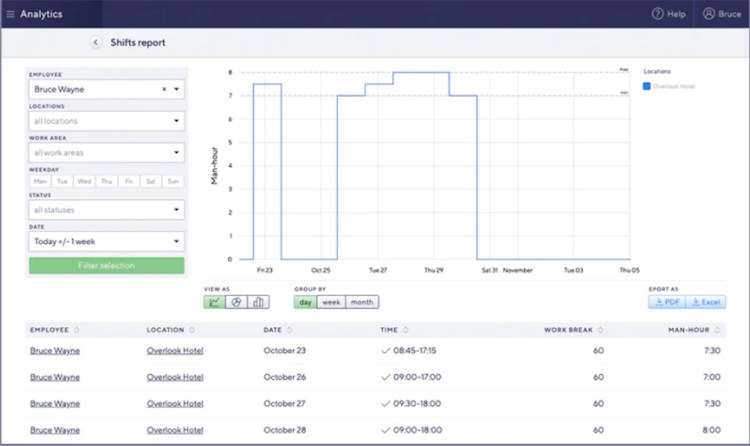Toggle the Mon weekday filter
750x446 pixels.
coord(40,181)
